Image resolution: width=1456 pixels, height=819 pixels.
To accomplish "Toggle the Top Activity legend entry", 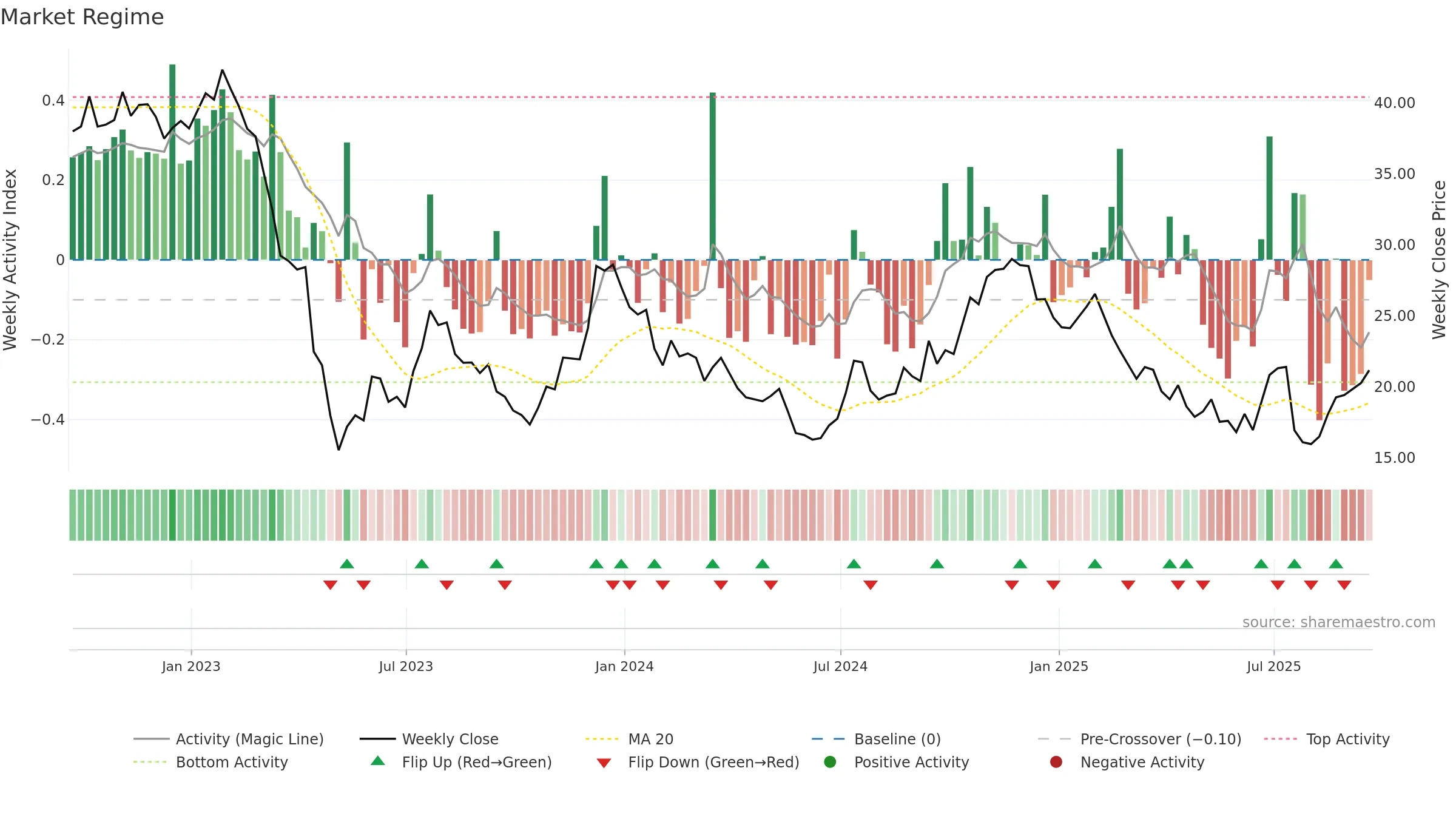I will click(1327, 739).
